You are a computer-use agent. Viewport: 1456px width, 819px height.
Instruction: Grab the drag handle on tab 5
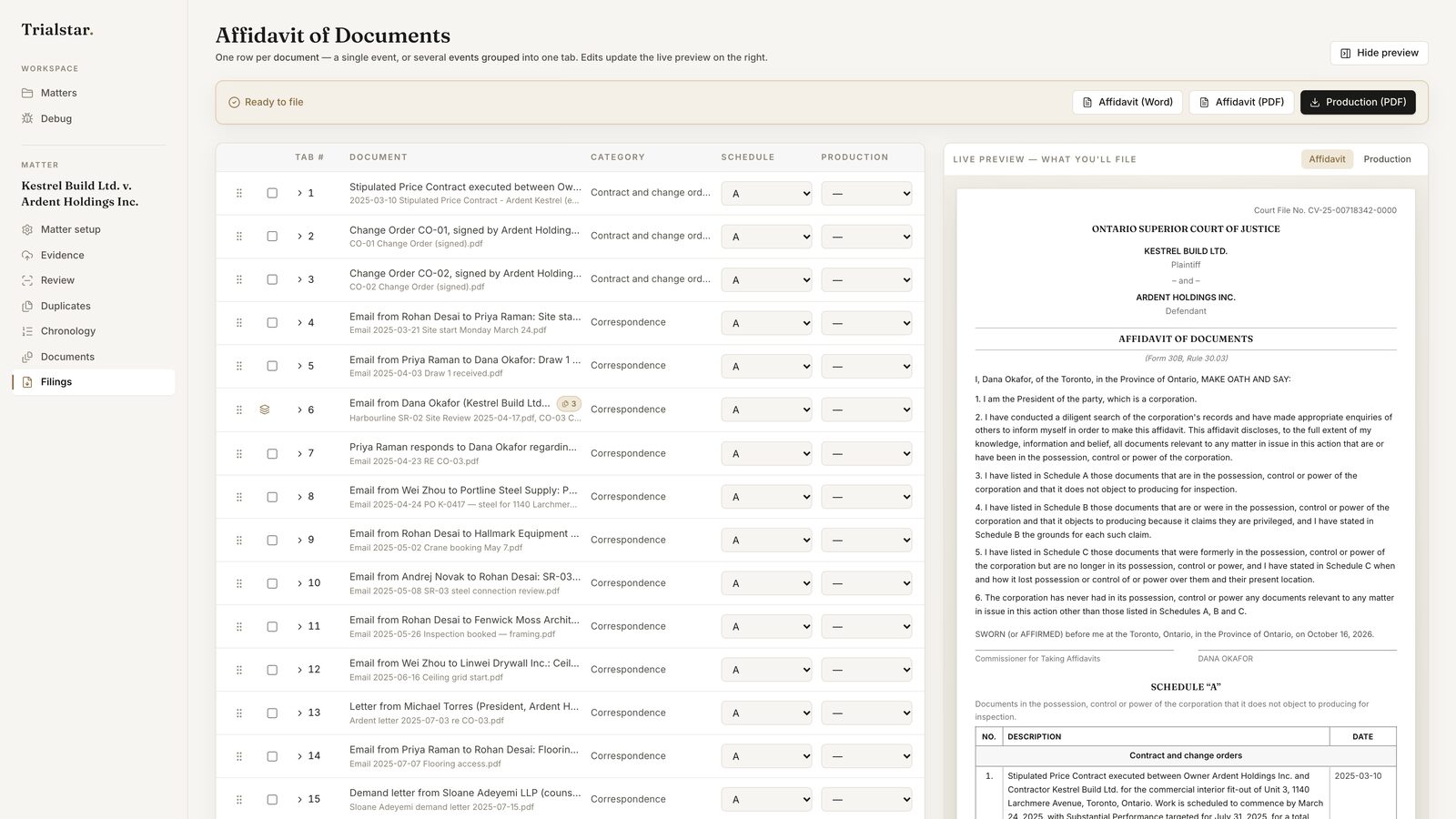239,366
